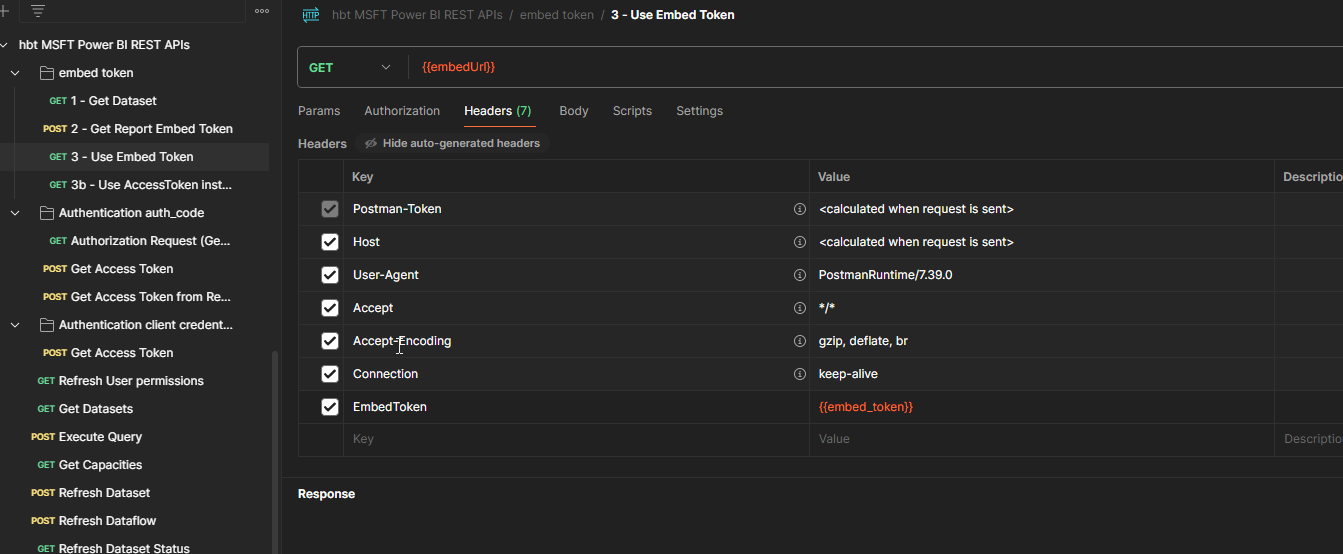Switch to the Params tab
The height and width of the screenshot is (554, 1343).
319,111
